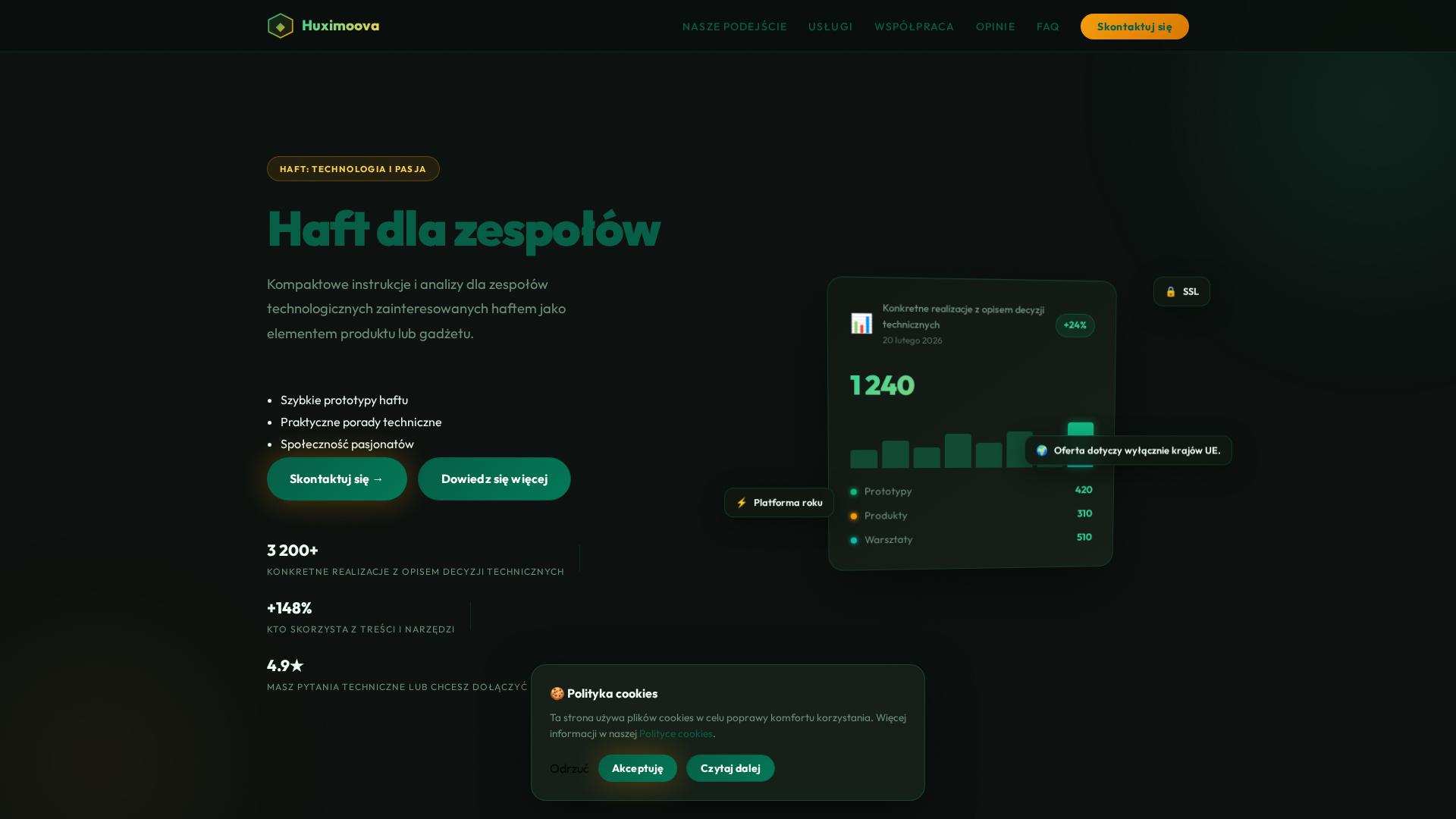Click the Haft dla zespołów heading
Screen dimensions: 1456x819
point(463,228)
